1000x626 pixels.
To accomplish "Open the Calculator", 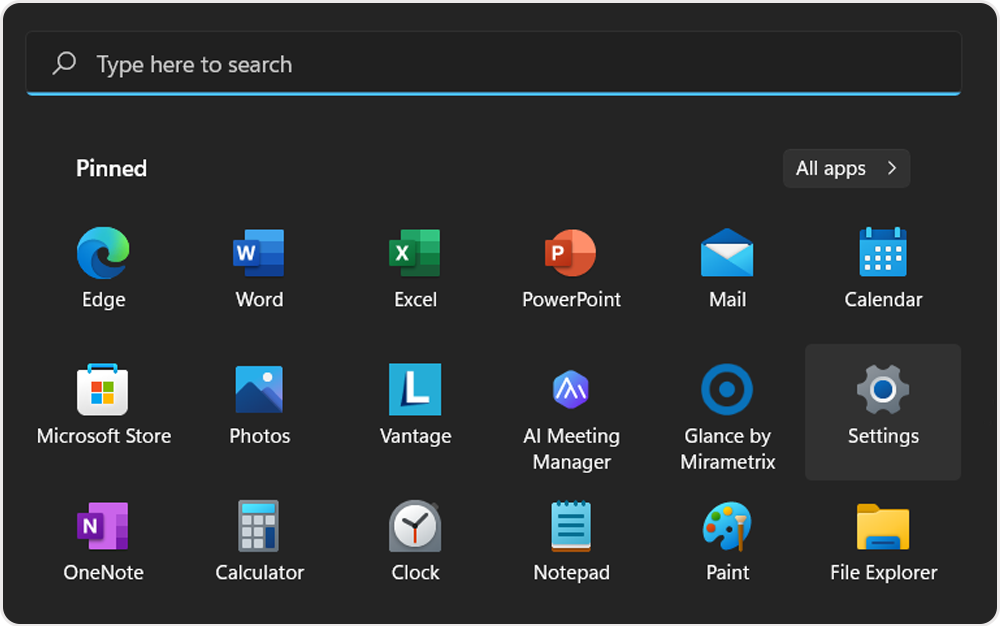I will (259, 540).
